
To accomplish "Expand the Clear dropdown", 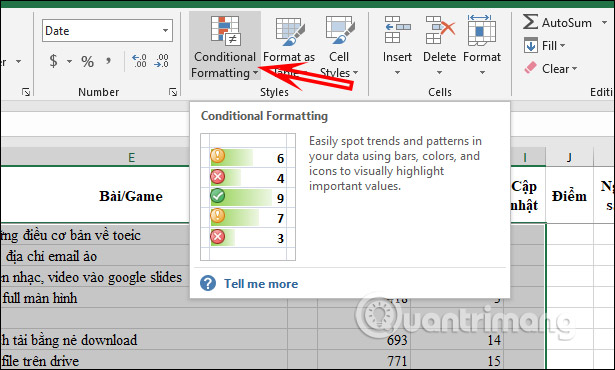I will pyautogui.click(x=575, y=69).
